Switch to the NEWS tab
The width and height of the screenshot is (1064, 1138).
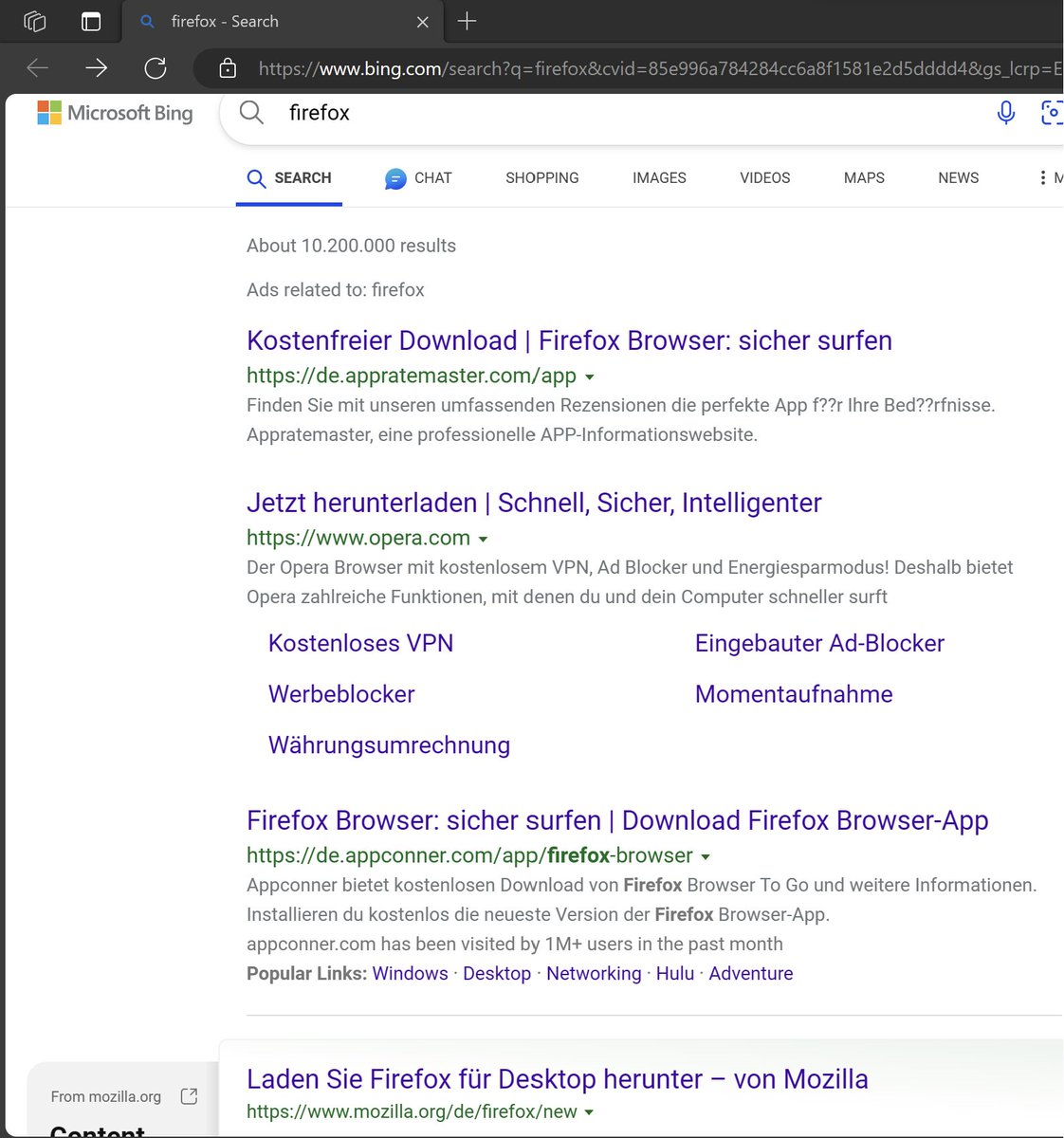tap(958, 177)
